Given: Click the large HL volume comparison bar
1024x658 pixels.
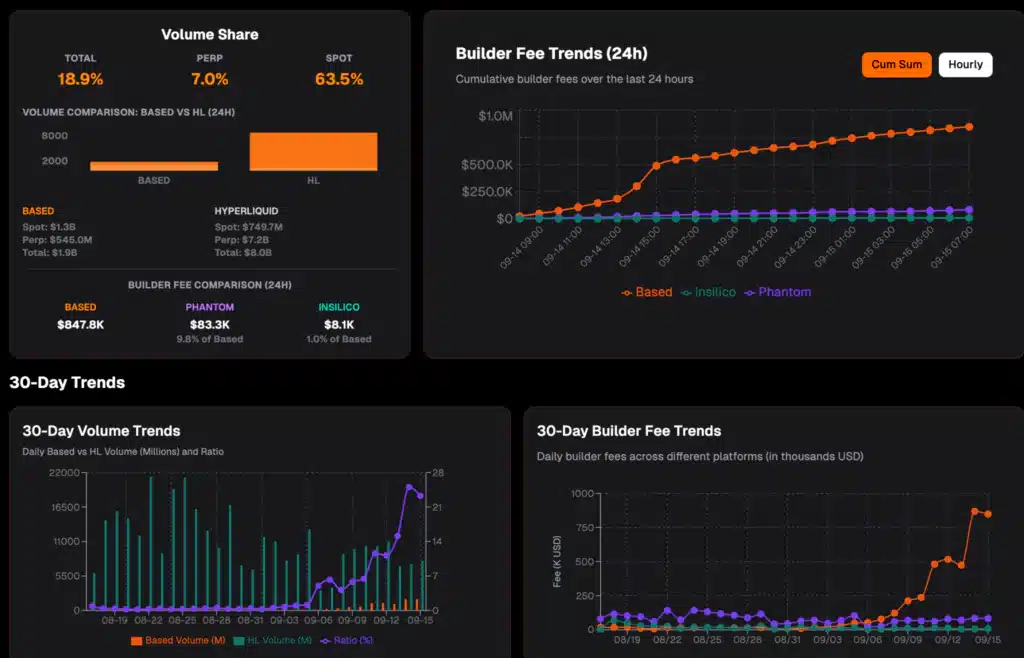Looking at the screenshot, I should click(x=313, y=150).
